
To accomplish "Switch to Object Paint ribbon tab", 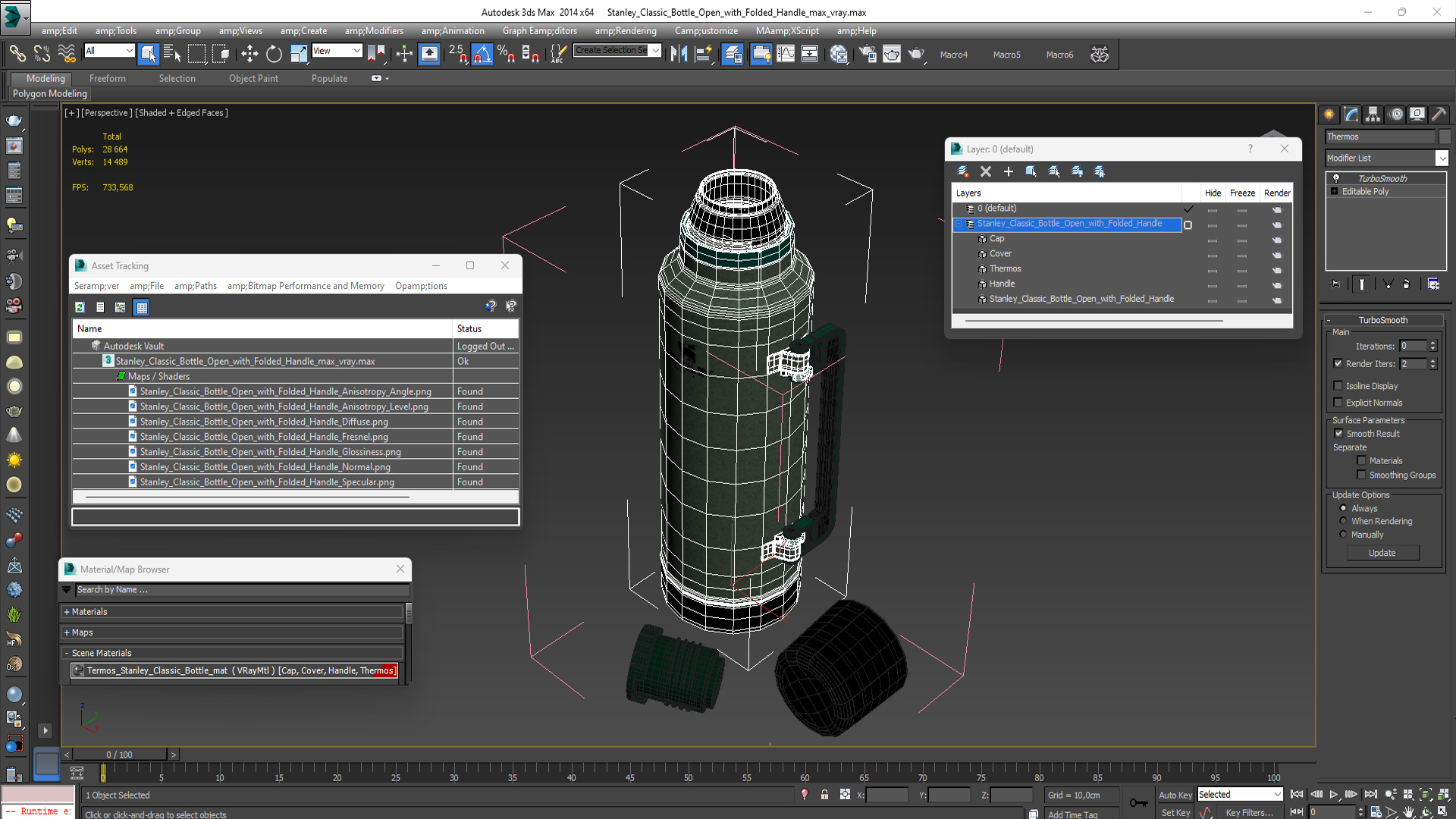I will 253,78.
